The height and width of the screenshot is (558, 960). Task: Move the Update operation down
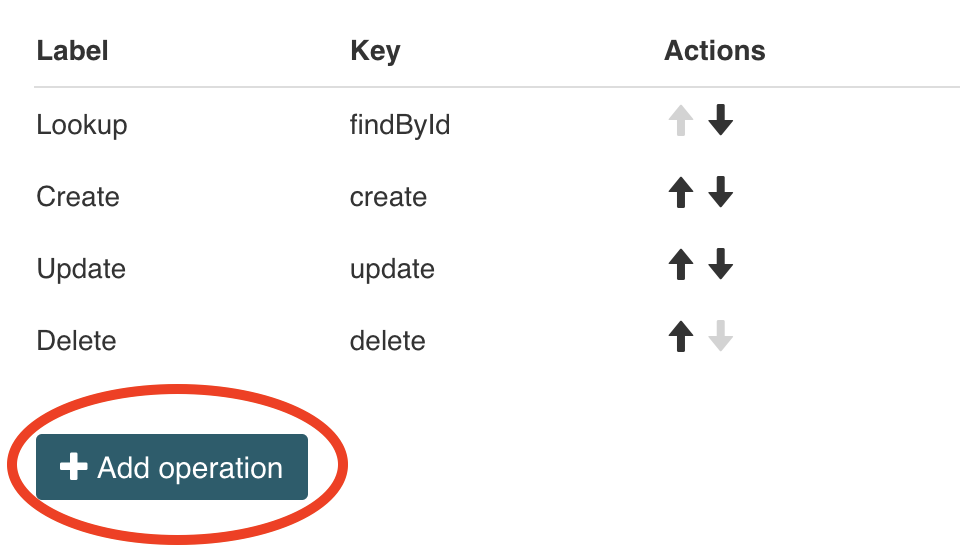click(720, 266)
